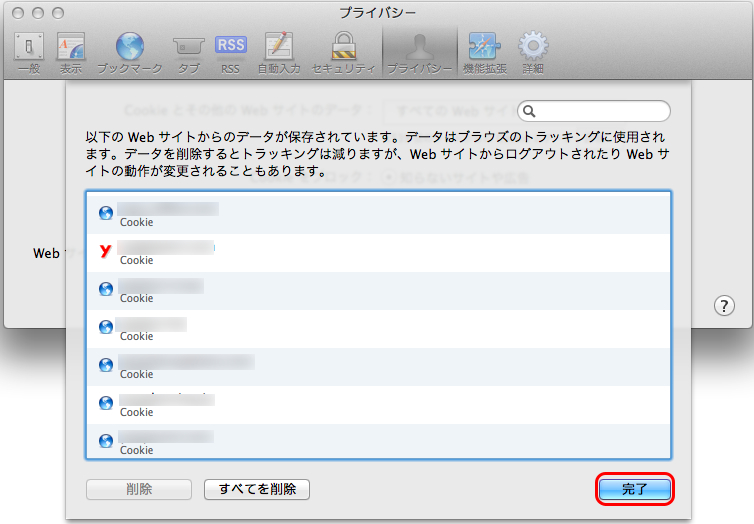The height and width of the screenshot is (524, 754).
Task: Open the 表示 (Appearance) preferences pane
Action: 71,52
